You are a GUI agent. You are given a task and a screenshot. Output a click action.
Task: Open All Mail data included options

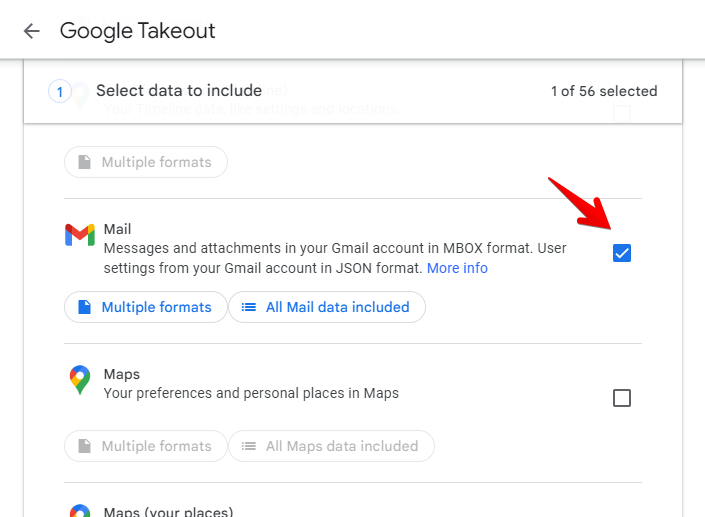[x=326, y=307]
